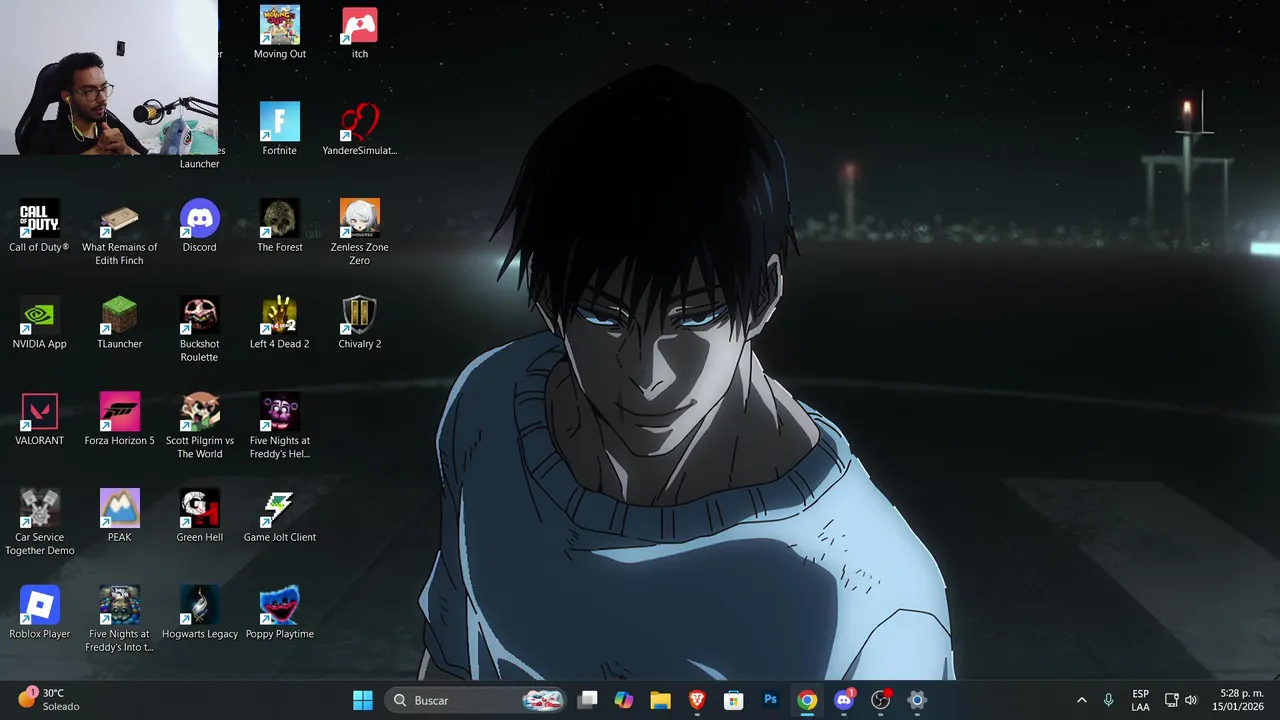Open Forza Horizon 5 shortcut
Screen dimensions: 1280x720
(120, 420)
